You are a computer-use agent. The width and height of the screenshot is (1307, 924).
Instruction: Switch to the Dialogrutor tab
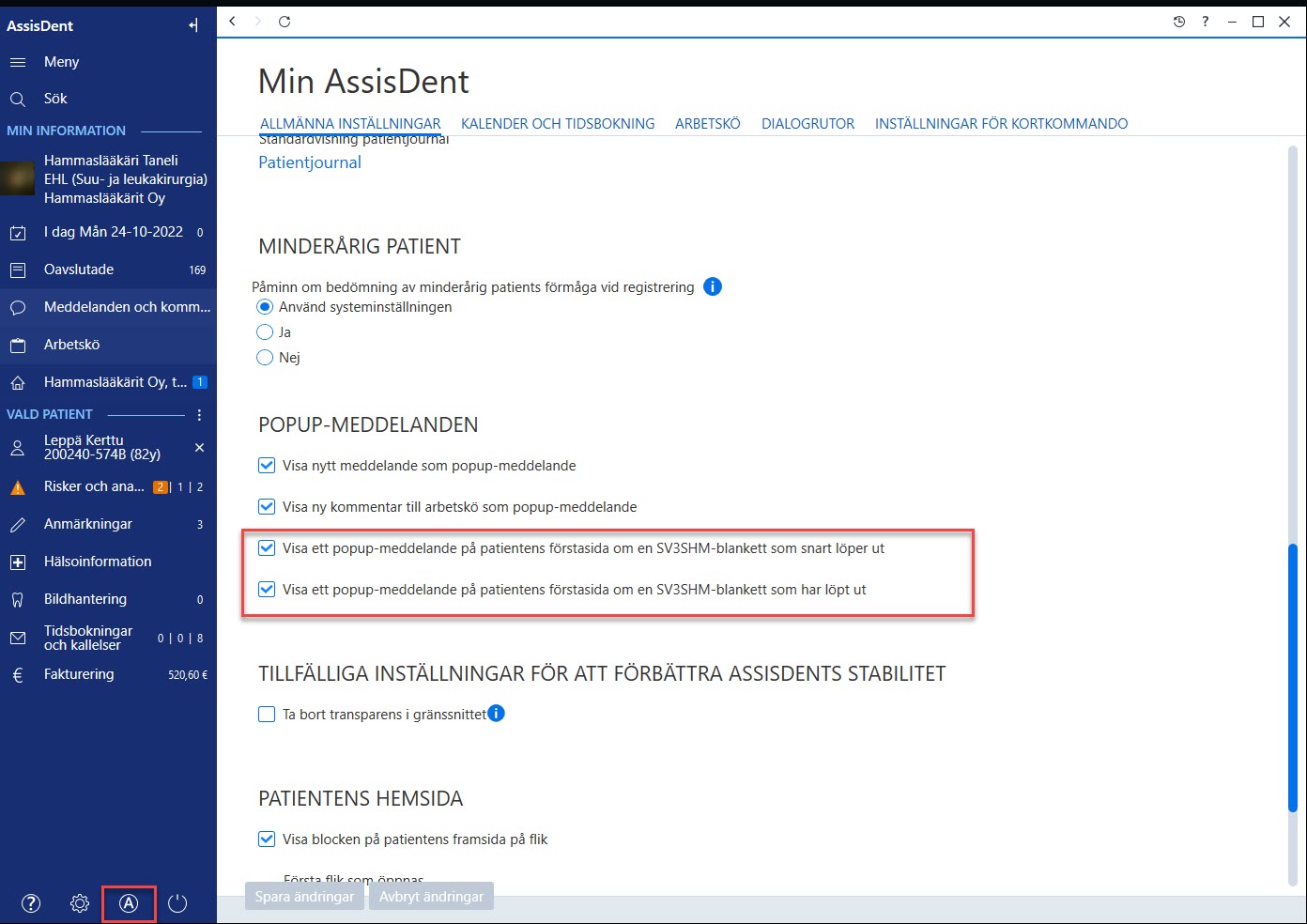pos(807,124)
